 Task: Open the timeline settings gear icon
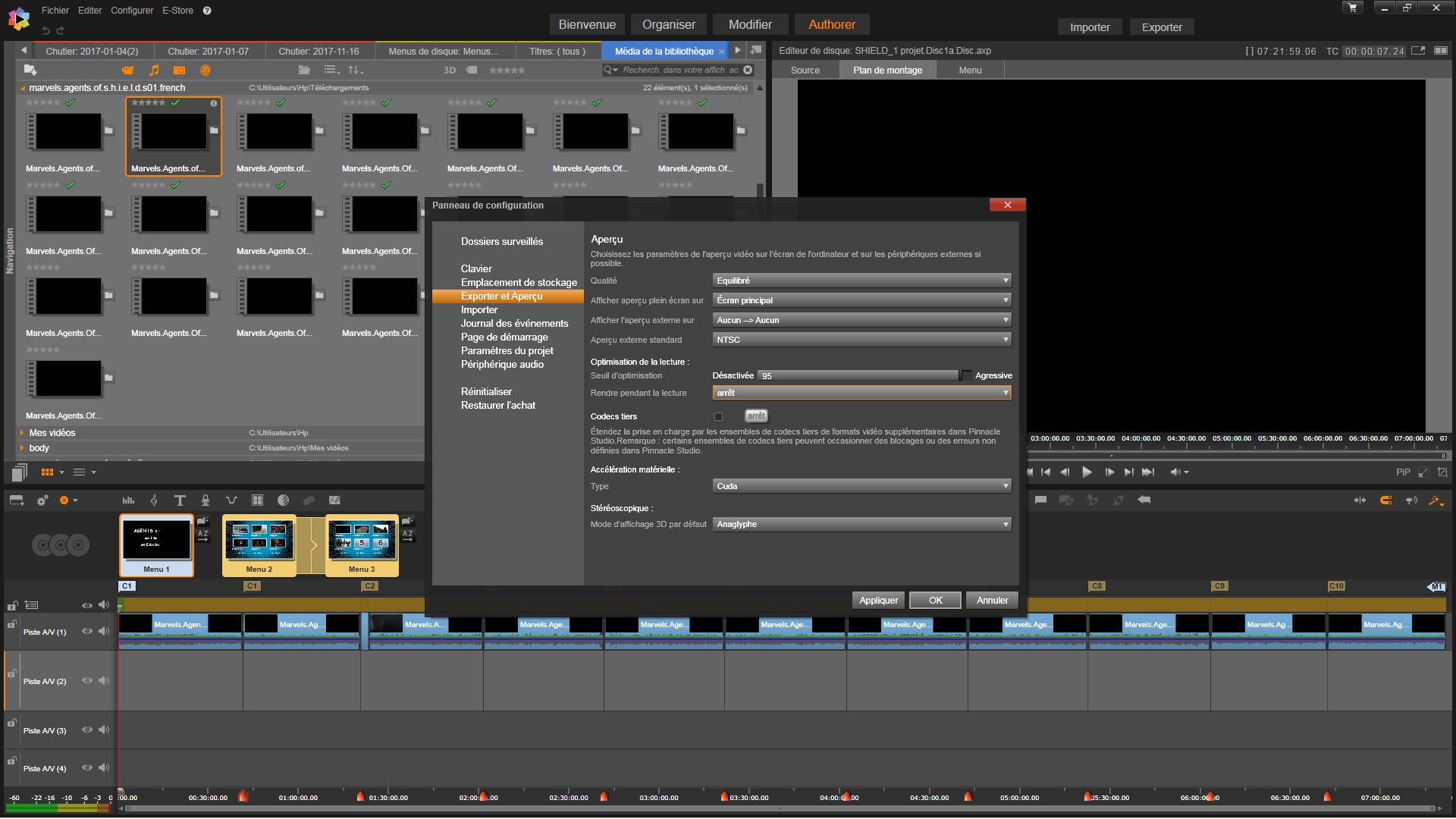click(42, 500)
